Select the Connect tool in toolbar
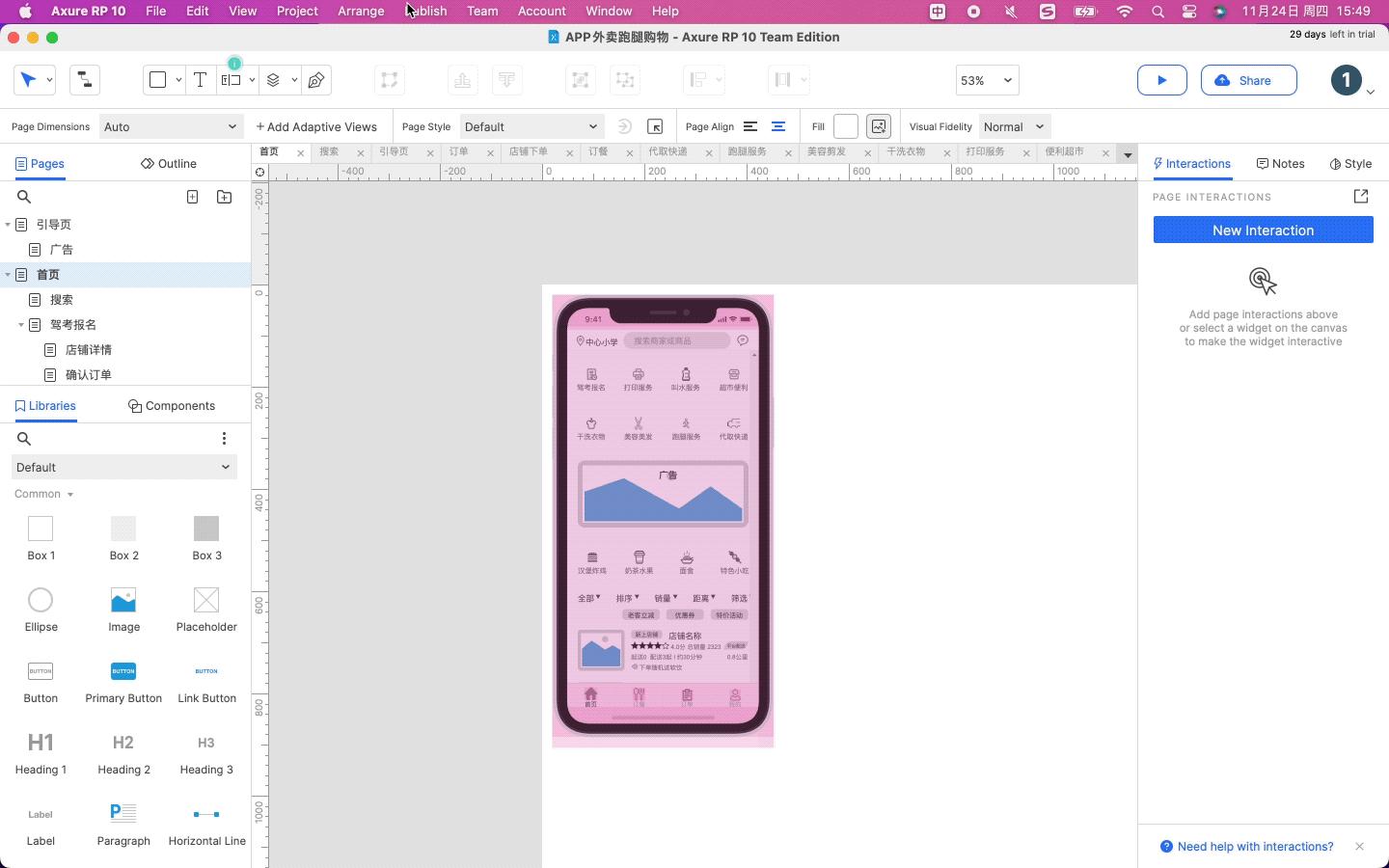The height and width of the screenshot is (868, 1389). (85, 80)
